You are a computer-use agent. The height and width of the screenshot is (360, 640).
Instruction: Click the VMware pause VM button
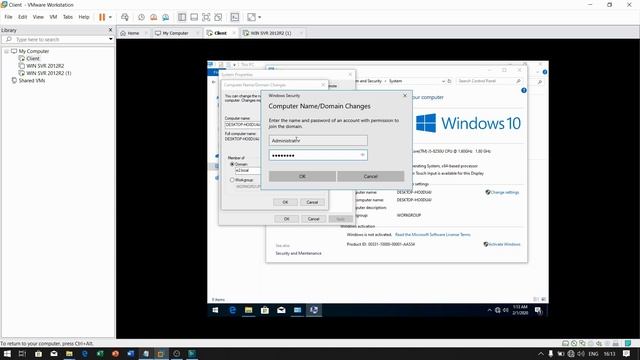(102, 17)
